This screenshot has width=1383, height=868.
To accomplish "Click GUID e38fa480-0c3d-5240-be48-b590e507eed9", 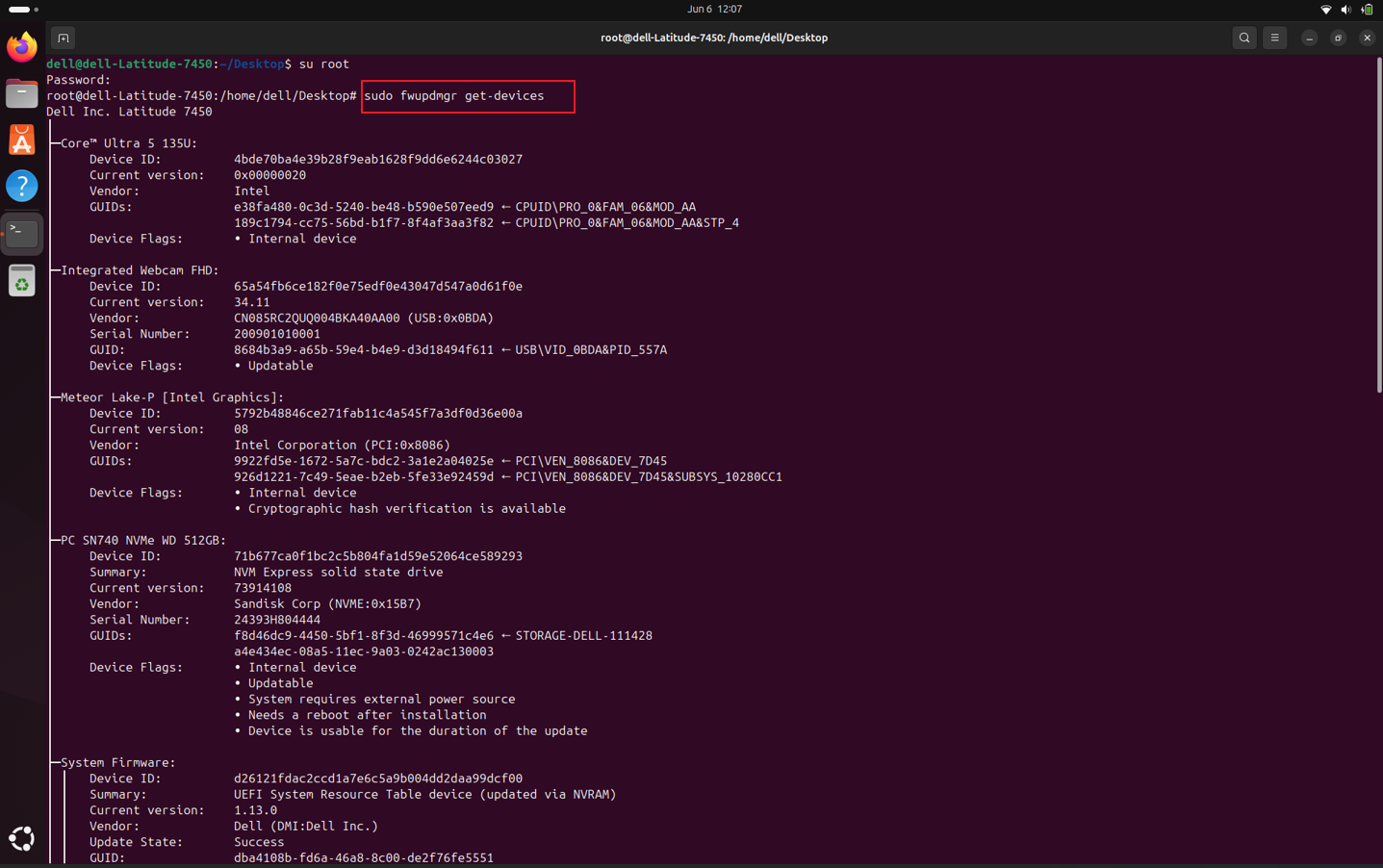I will coord(364,207).
